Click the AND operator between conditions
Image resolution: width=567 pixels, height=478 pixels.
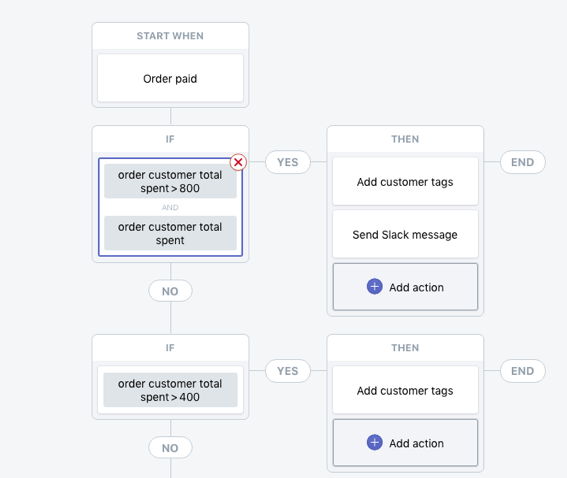tap(170, 208)
